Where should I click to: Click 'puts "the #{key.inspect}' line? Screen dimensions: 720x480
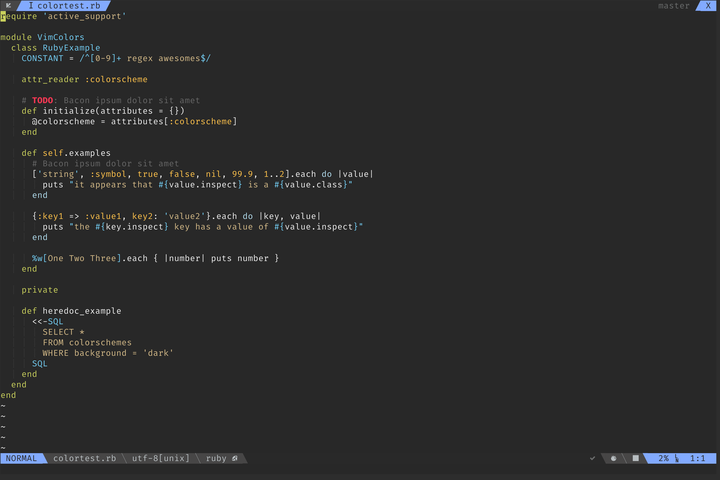(202, 227)
